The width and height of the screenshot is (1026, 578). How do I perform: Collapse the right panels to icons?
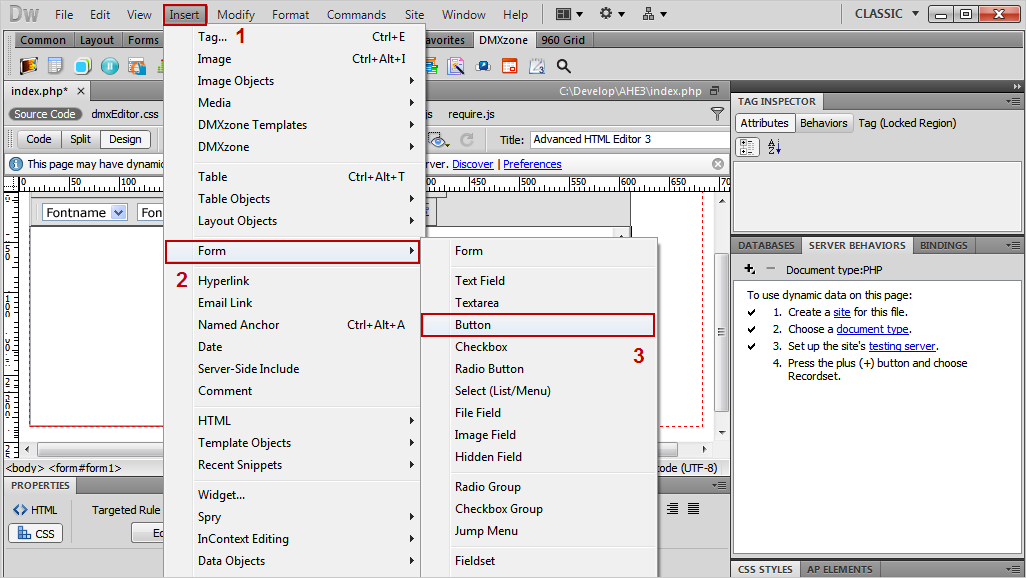[1017, 86]
